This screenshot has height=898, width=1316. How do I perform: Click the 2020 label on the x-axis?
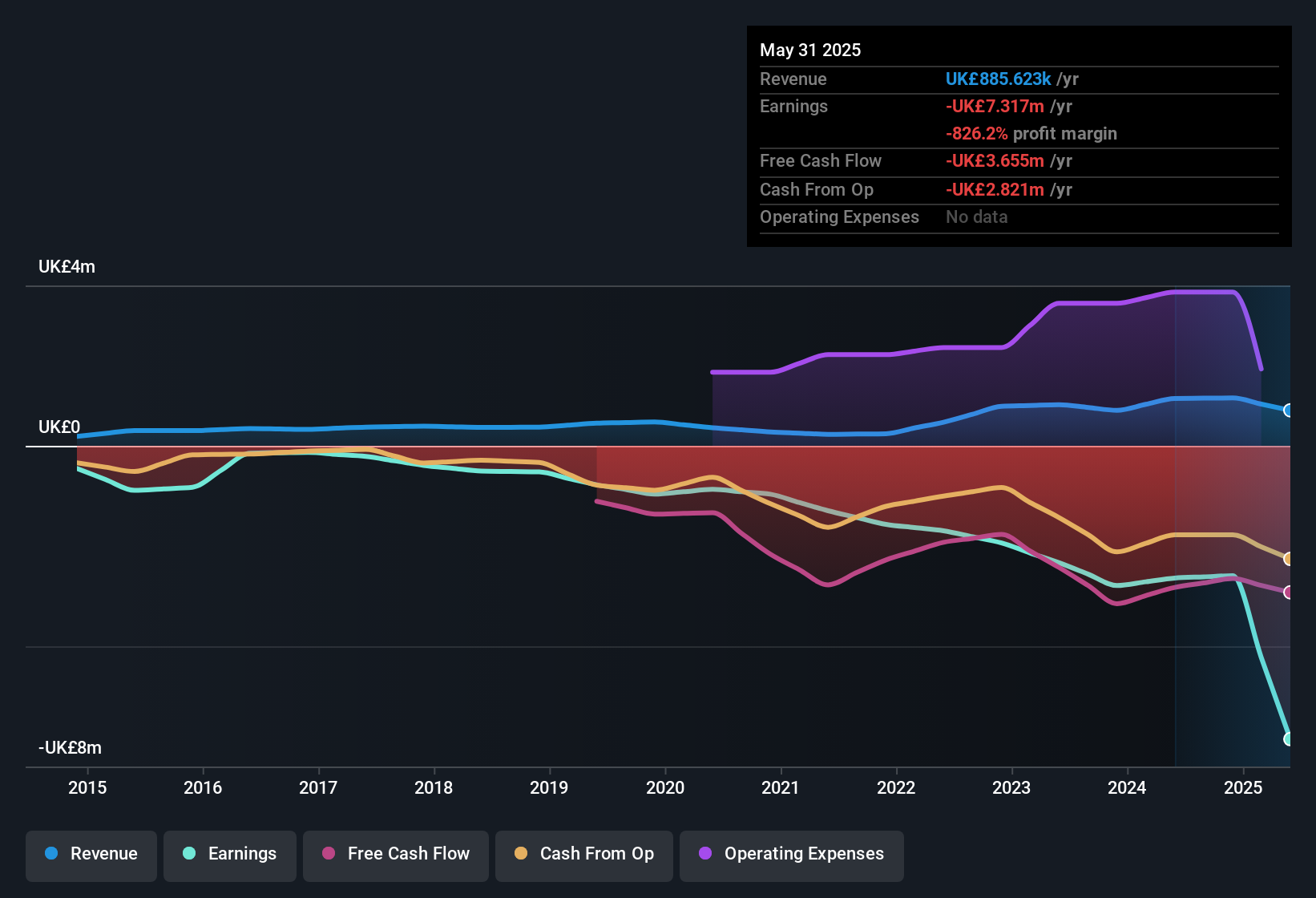(x=665, y=788)
